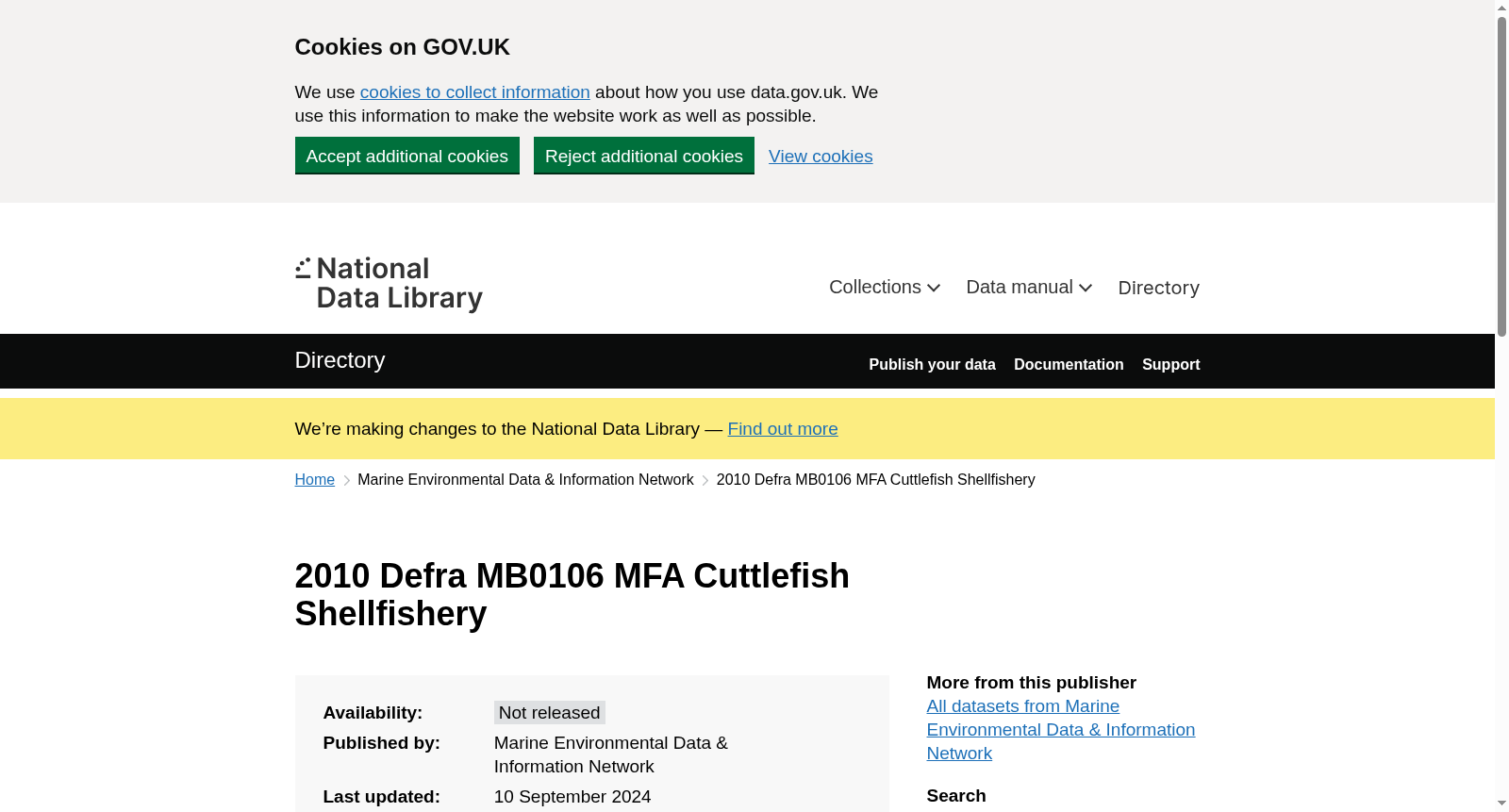Go to Home breadcrumb
Image resolution: width=1509 pixels, height=812 pixels.
[x=314, y=480]
